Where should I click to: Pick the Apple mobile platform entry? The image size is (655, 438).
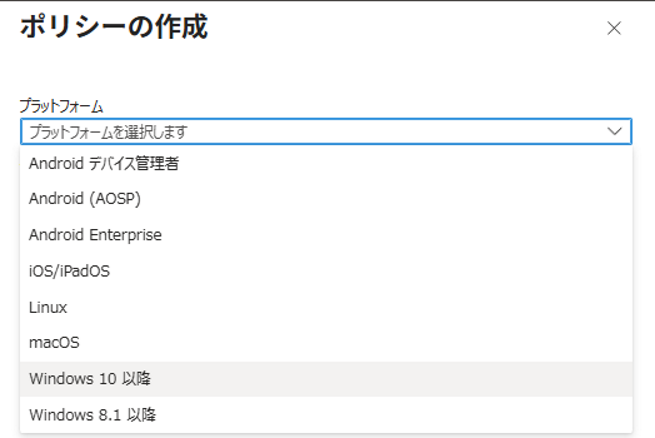[x=69, y=271]
